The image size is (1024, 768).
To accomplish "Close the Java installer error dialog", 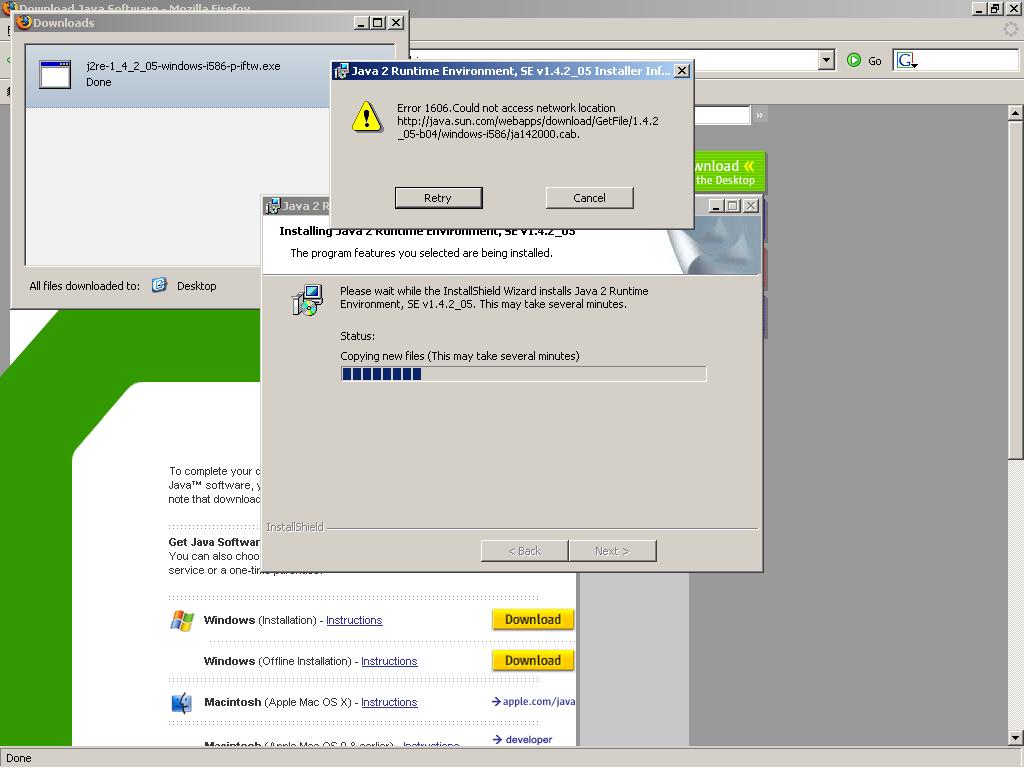I will (x=681, y=71).
